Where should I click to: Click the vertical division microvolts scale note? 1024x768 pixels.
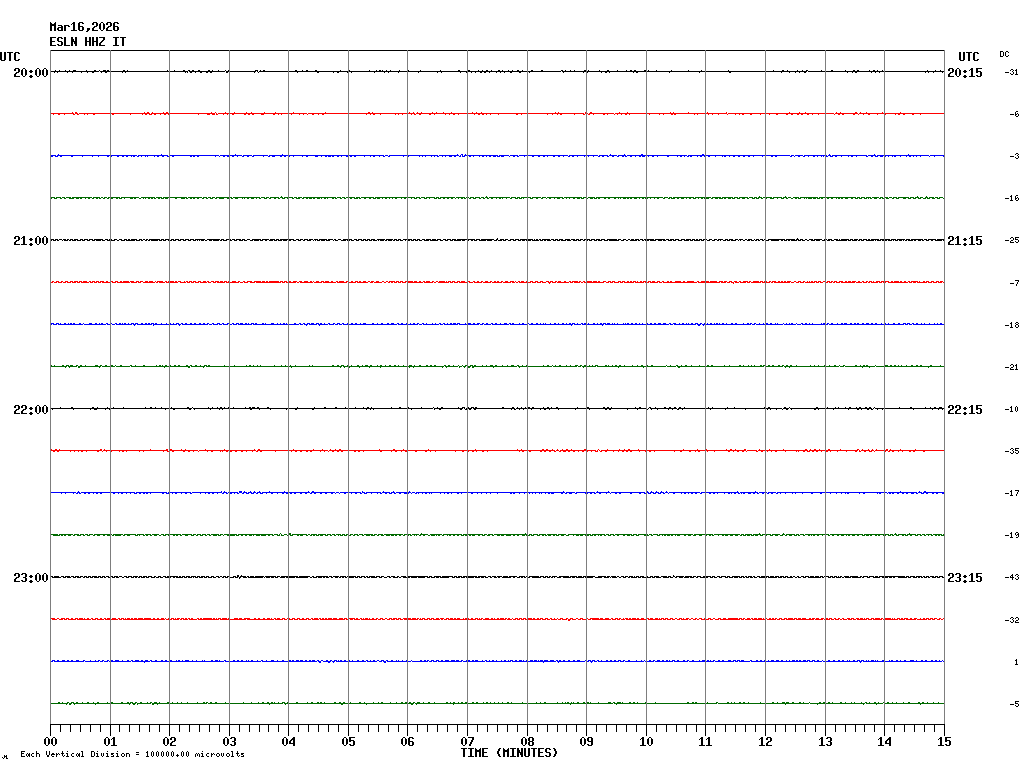pyautogui.click(x=132, y=755)
